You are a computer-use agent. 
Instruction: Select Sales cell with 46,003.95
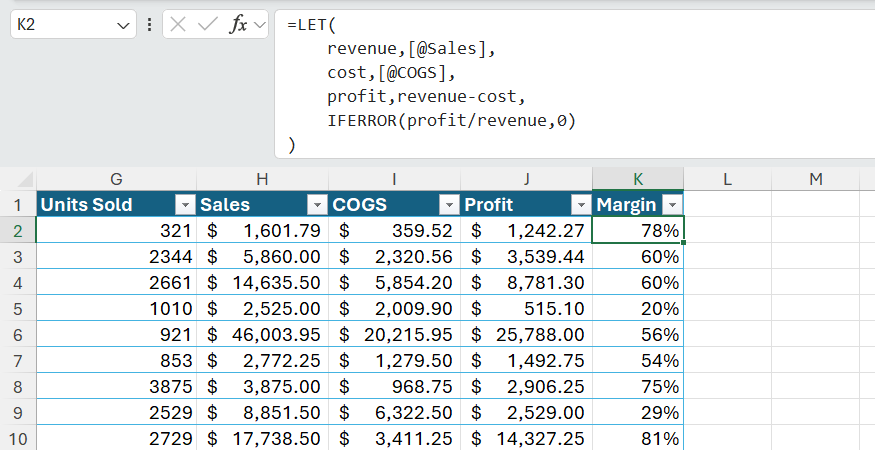[262, 334]
